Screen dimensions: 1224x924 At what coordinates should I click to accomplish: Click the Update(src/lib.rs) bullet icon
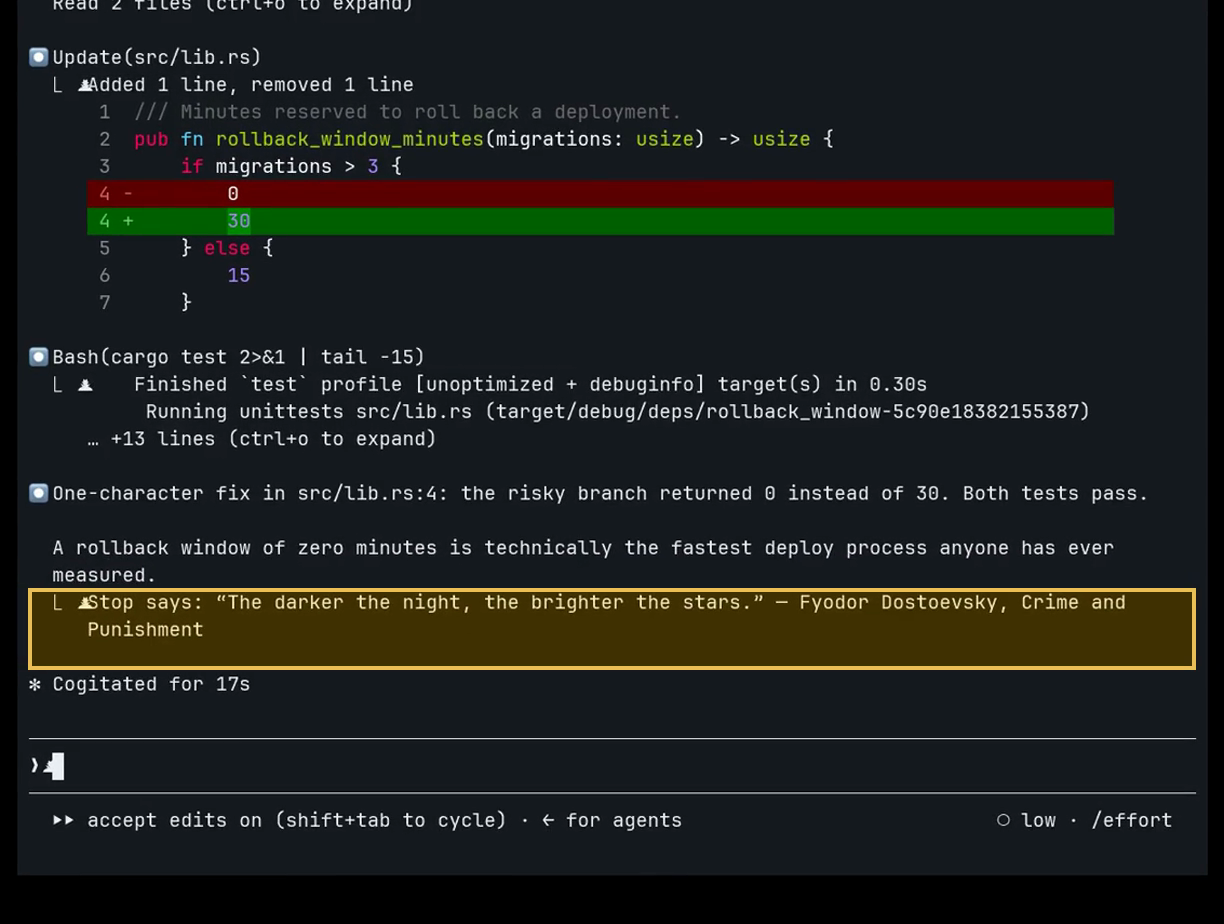pos(38,57)
